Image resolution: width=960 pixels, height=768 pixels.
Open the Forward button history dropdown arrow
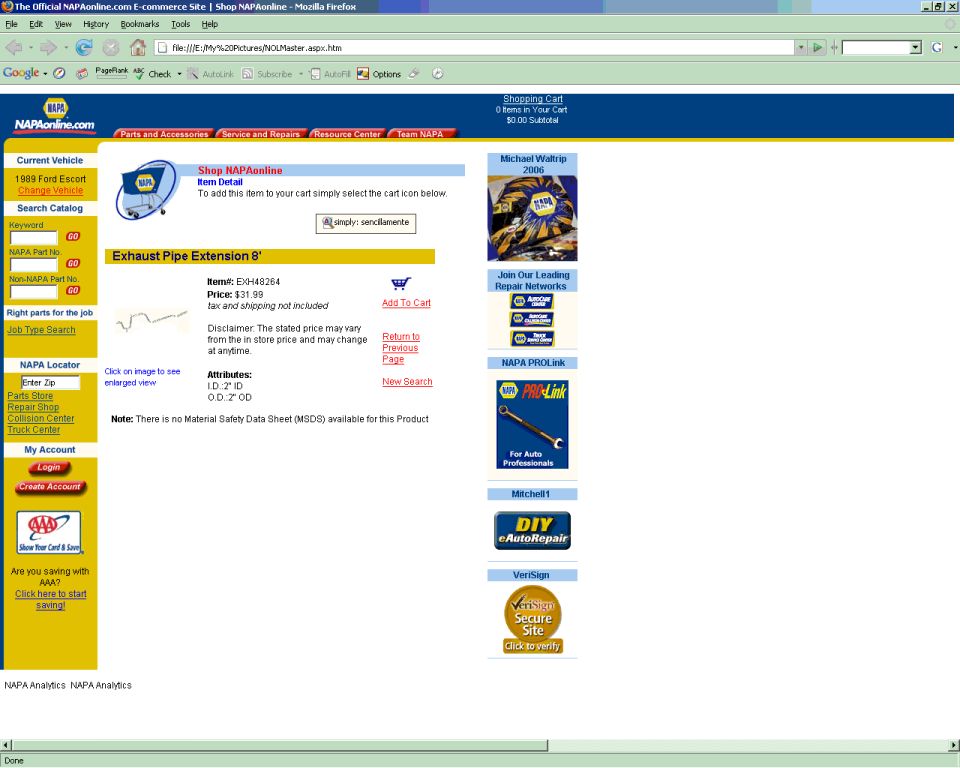(66, 48)
